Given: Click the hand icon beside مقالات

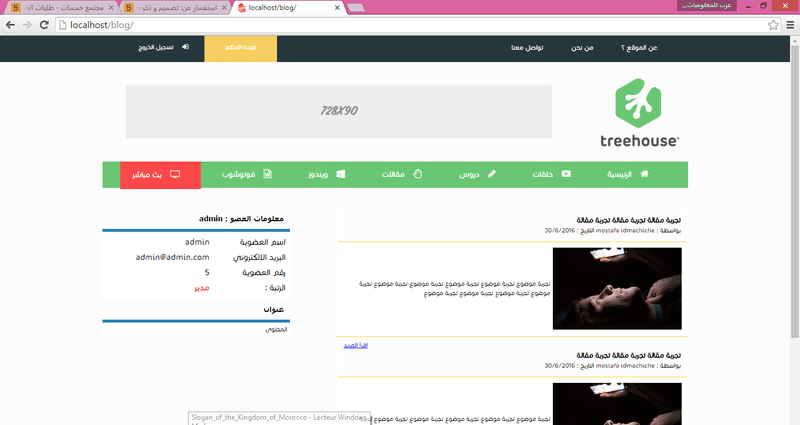Looking at the screenshot, I should 417,174.
